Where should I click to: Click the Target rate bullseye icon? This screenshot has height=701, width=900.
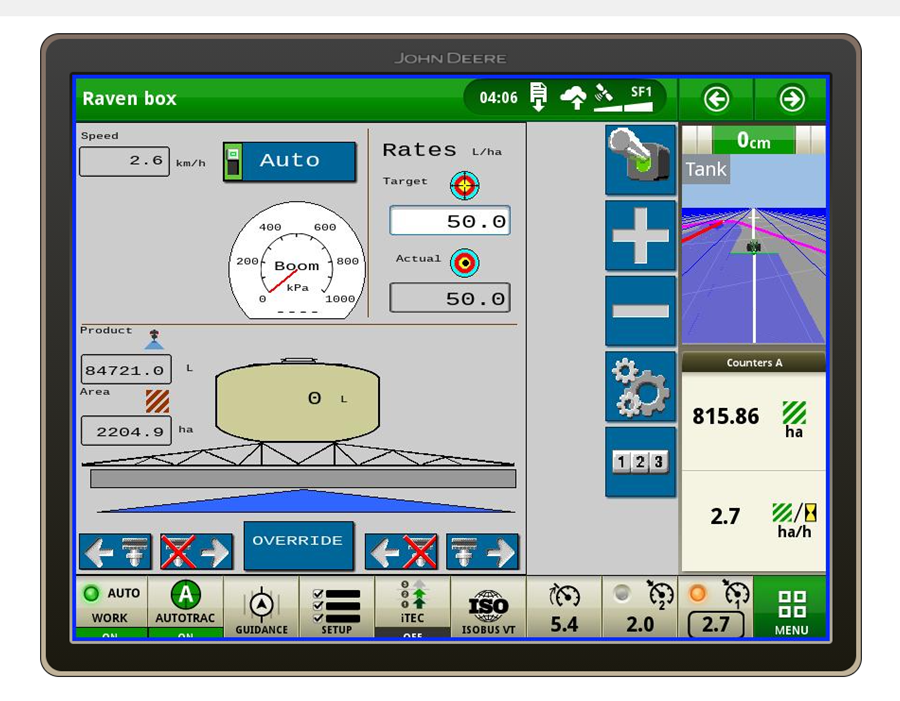tap(464, 185)
